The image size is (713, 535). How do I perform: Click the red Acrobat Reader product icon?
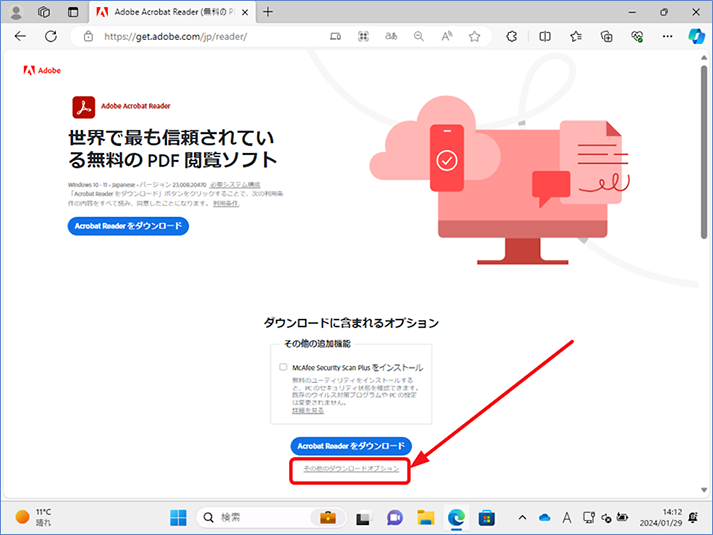pyautogui.click(x=84, y=107)
